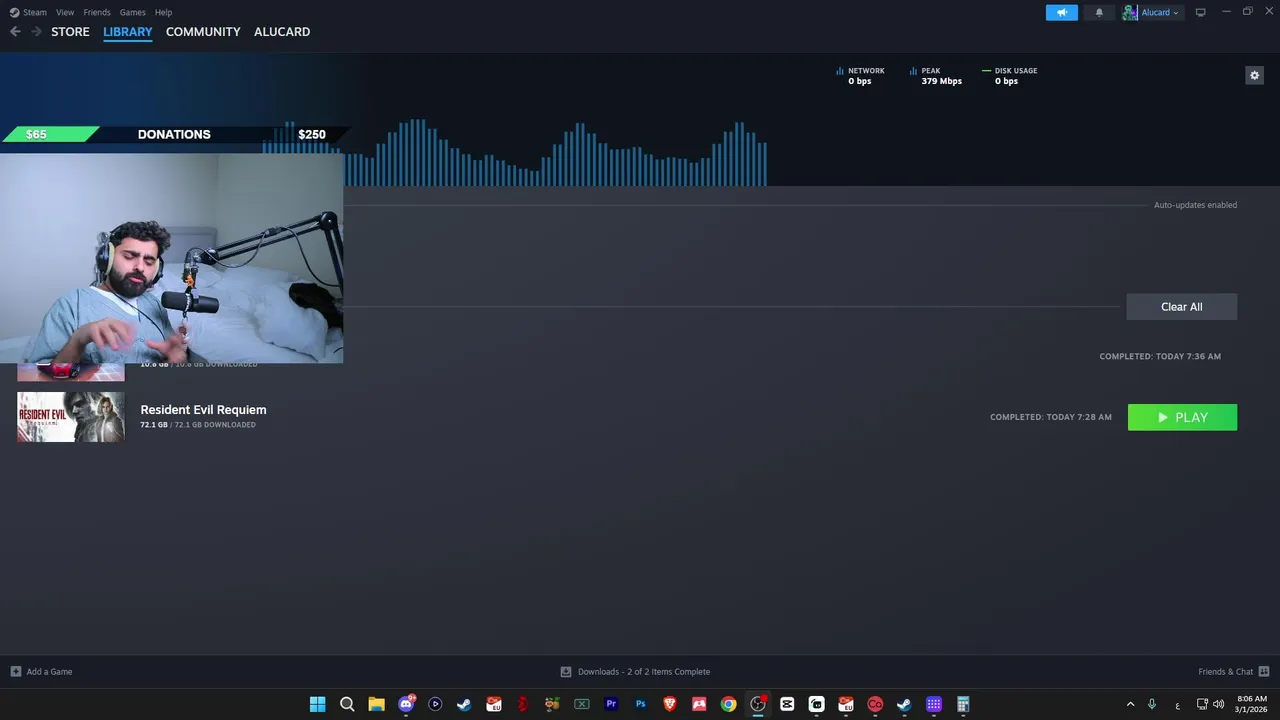Click the Add a Game plus icon

click(x=15, y=672)
